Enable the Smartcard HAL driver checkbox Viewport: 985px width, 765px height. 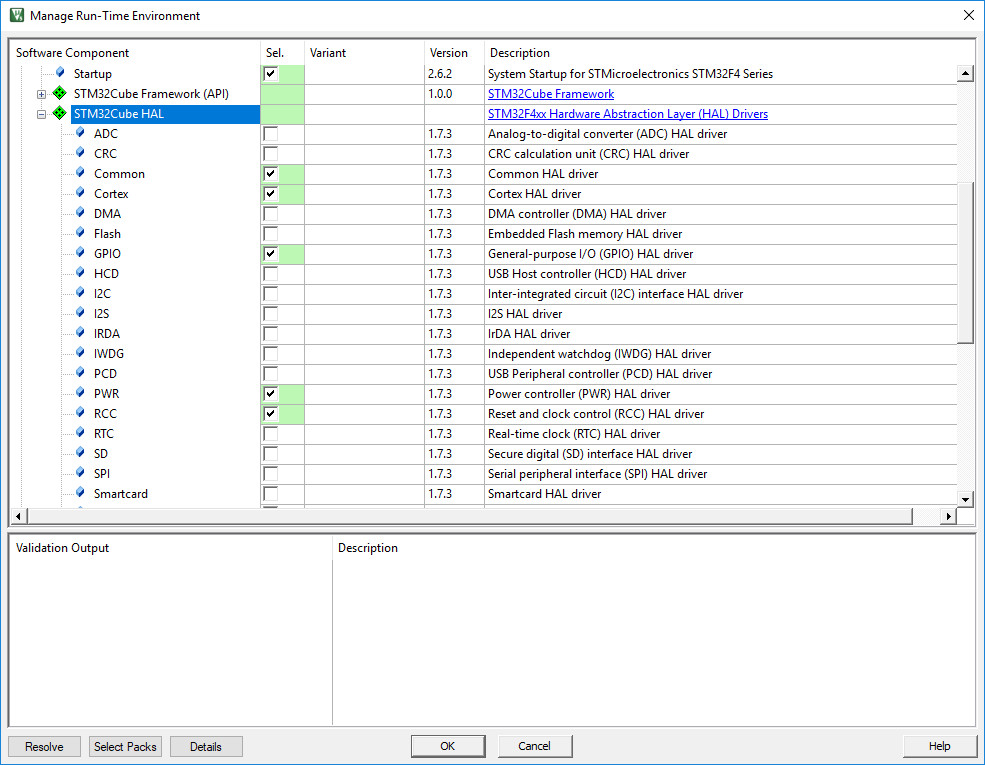click(271, 494)
